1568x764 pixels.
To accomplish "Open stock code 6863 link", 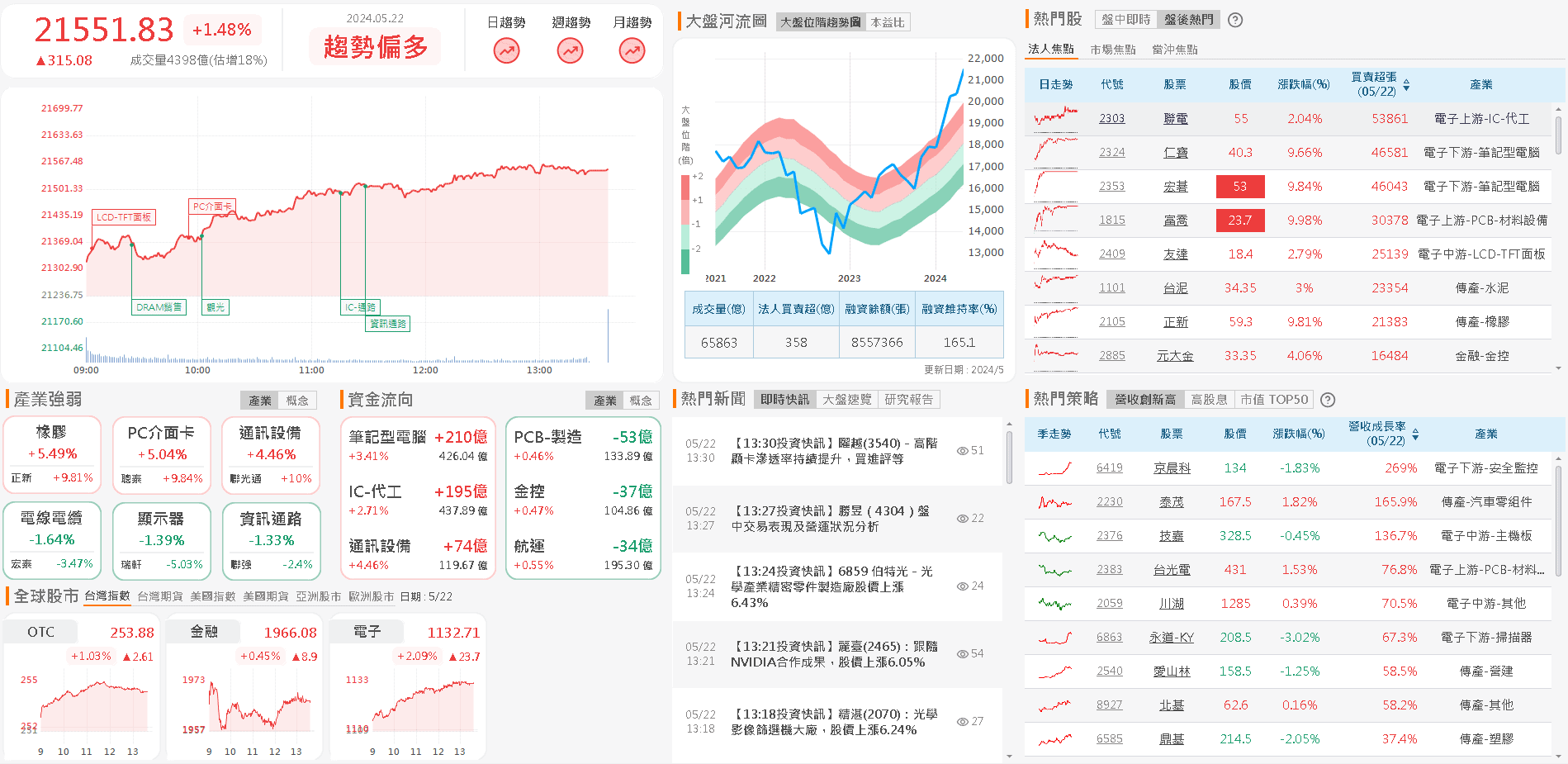I will click(x=1110, y=638).
